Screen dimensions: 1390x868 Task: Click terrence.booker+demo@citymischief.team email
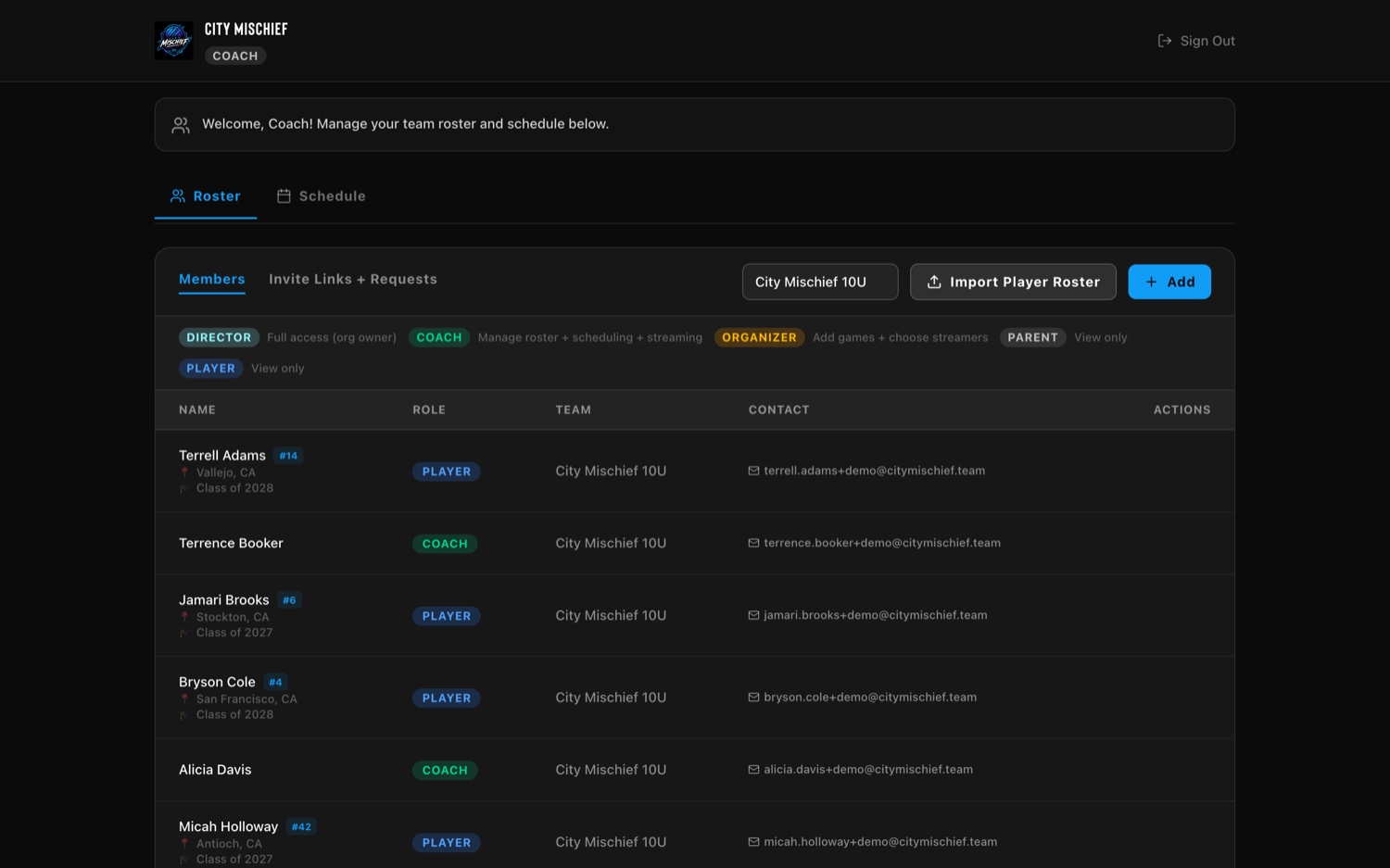point(882,543)
